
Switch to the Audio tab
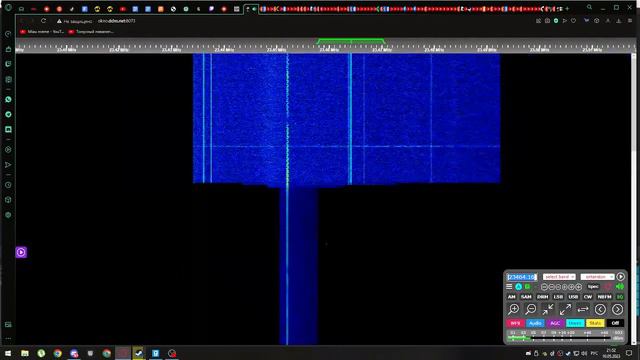click(x=535, y=323)
